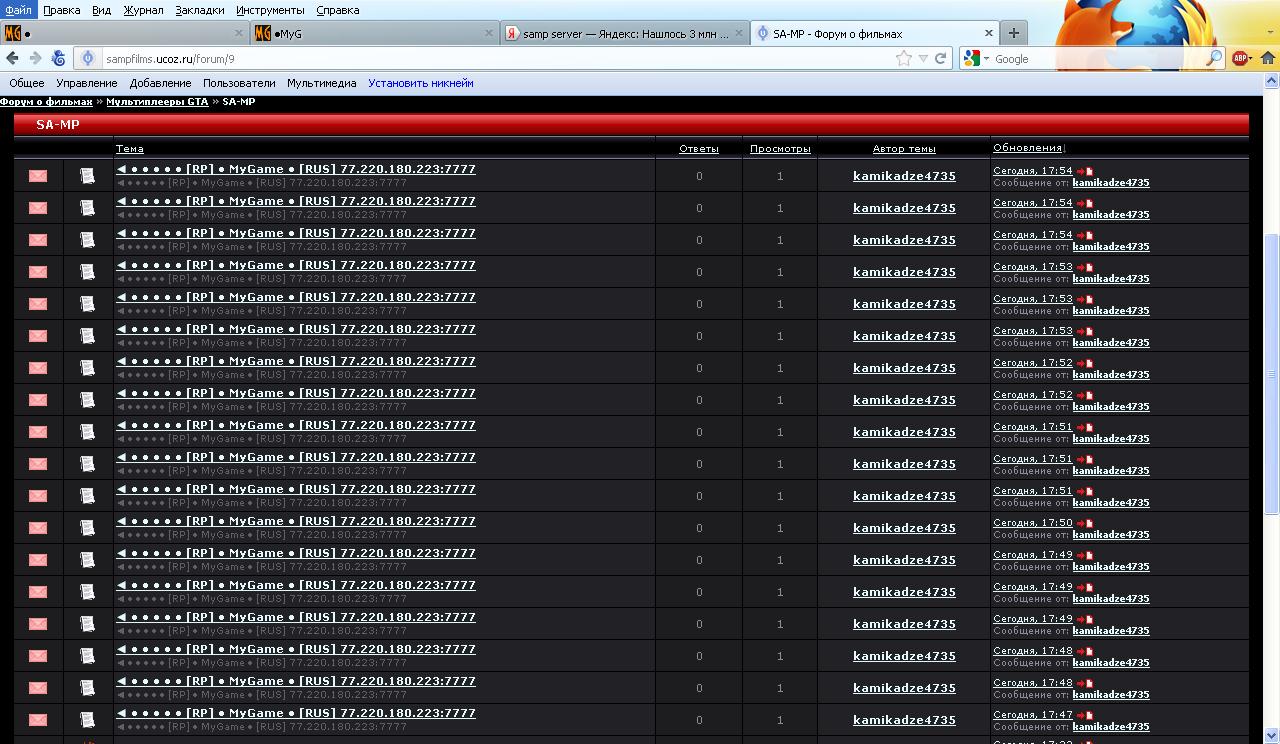The height and width of the screenshot is (744, 1280).
Task: Jump to last post via the 17:50 row arrow icon
Action: point(1085,523)
